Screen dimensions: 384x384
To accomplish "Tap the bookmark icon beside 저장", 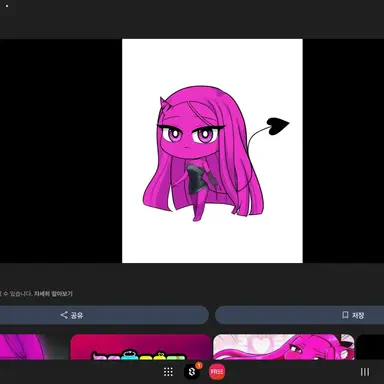I will coord(345,315).
